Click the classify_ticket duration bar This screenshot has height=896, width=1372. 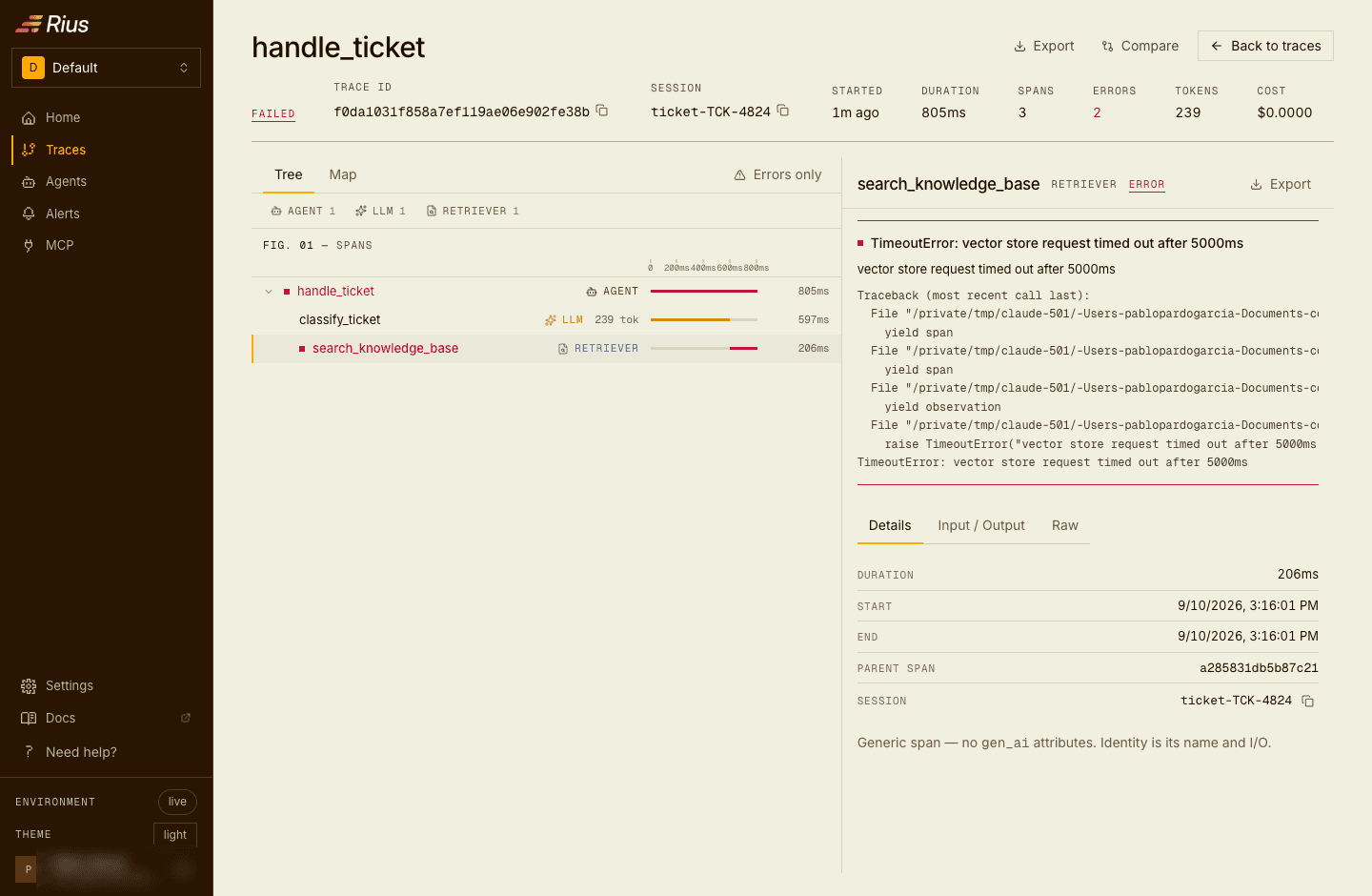691,320
